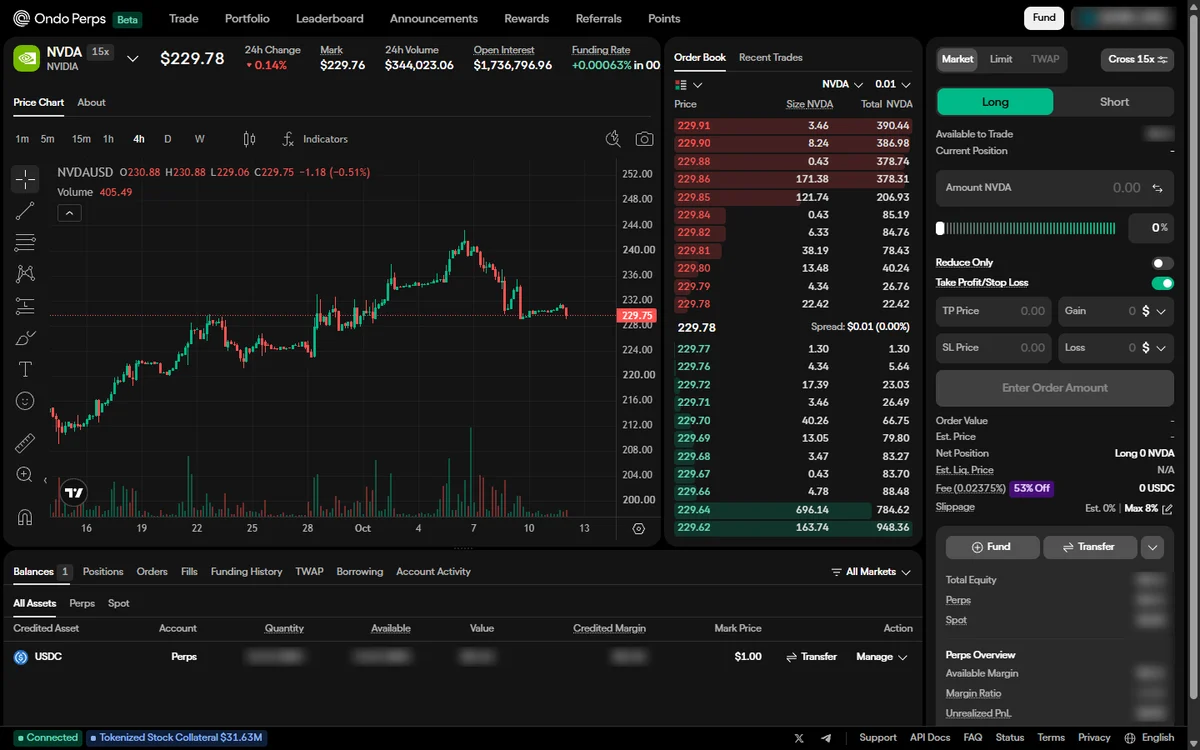1200x750 pixels.
Task: Open the Indicators menu
Action: pos(315,139)
